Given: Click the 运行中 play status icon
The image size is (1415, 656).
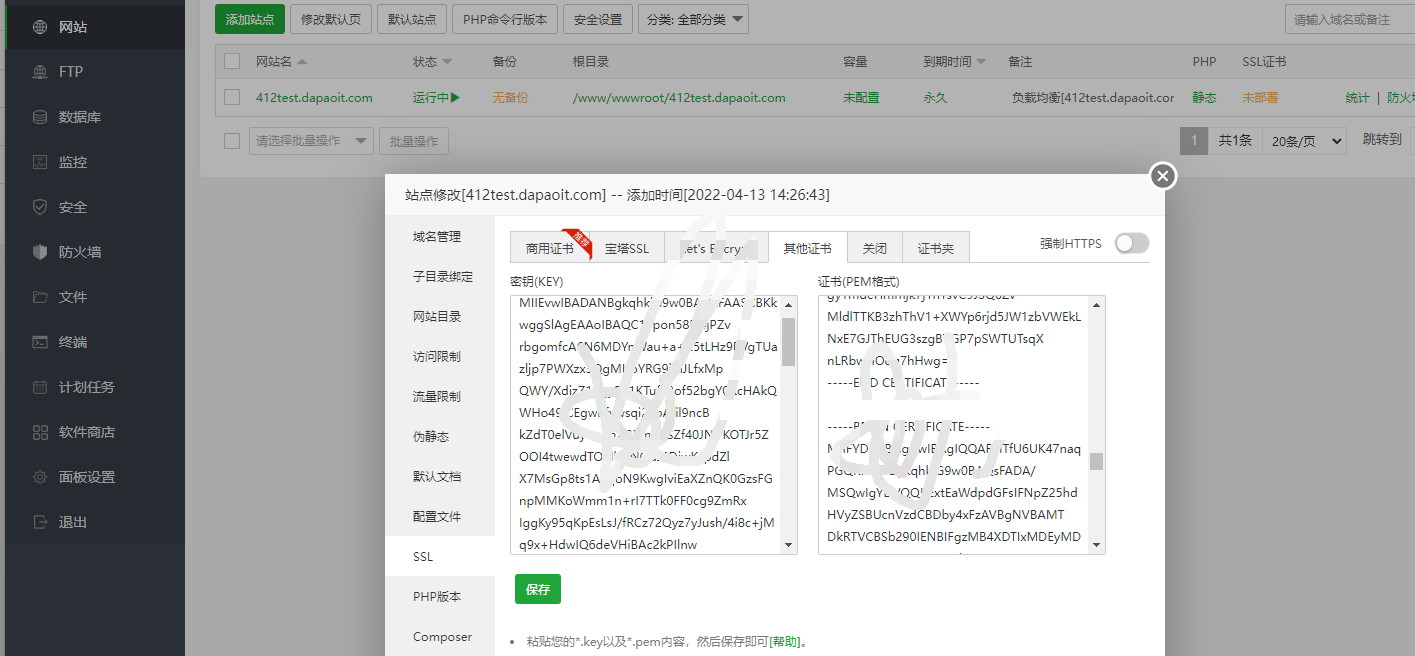Looking at the screenshot, I should click(x=455, y=98).
